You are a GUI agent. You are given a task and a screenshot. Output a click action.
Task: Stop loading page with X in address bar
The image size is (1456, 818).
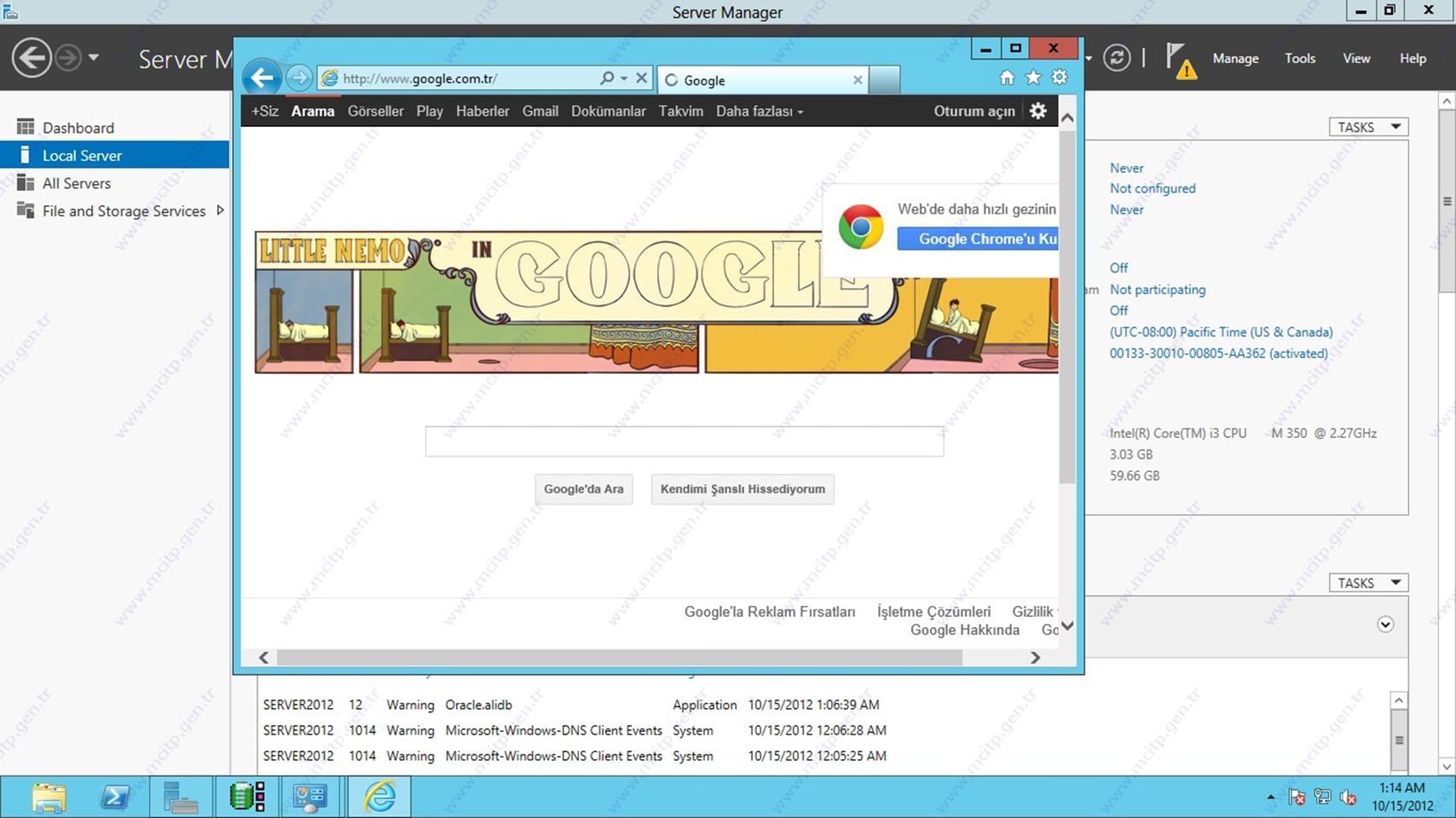tap(641, 78)
